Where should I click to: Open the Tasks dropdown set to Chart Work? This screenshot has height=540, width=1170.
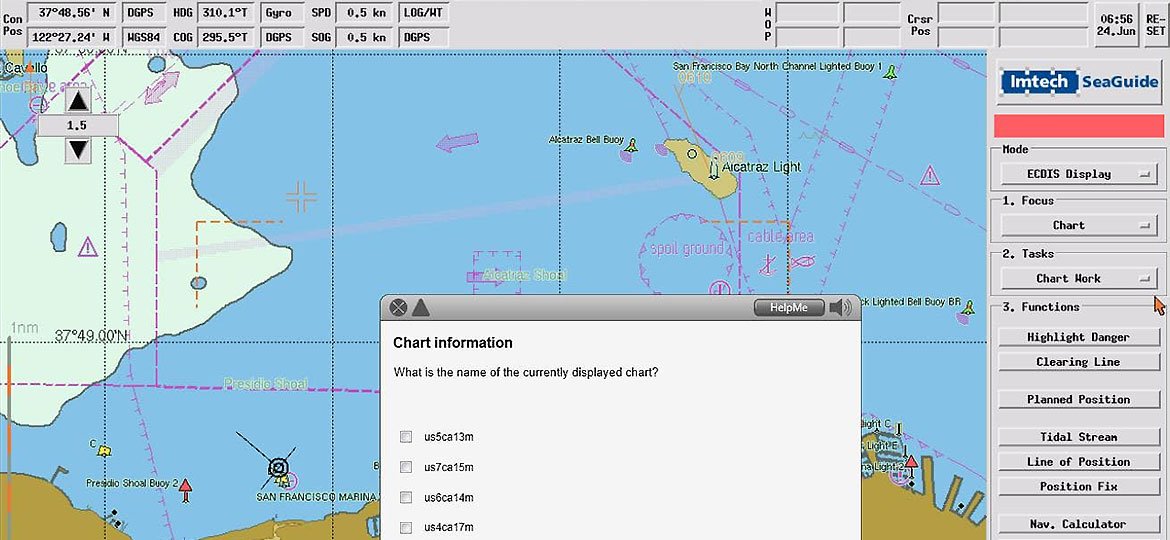tap(1076, 279)
